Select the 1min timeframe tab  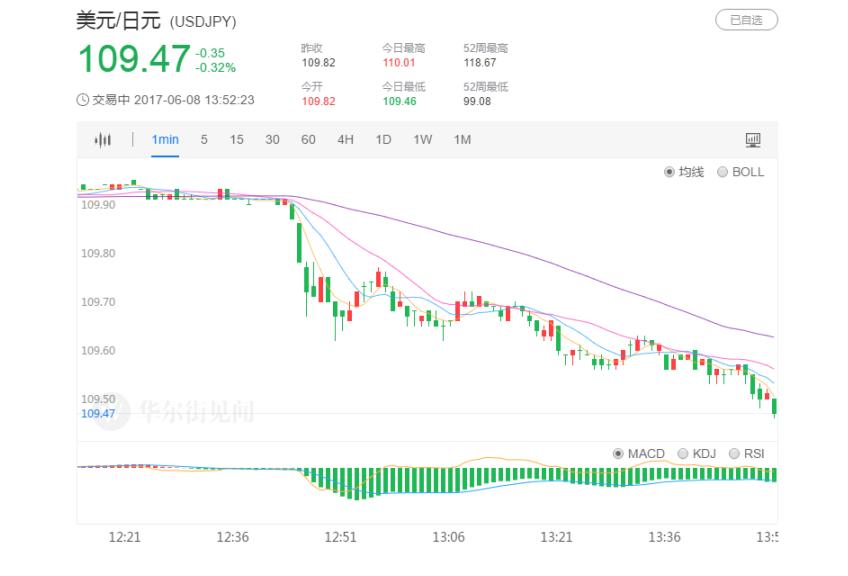tap(165, 140)
